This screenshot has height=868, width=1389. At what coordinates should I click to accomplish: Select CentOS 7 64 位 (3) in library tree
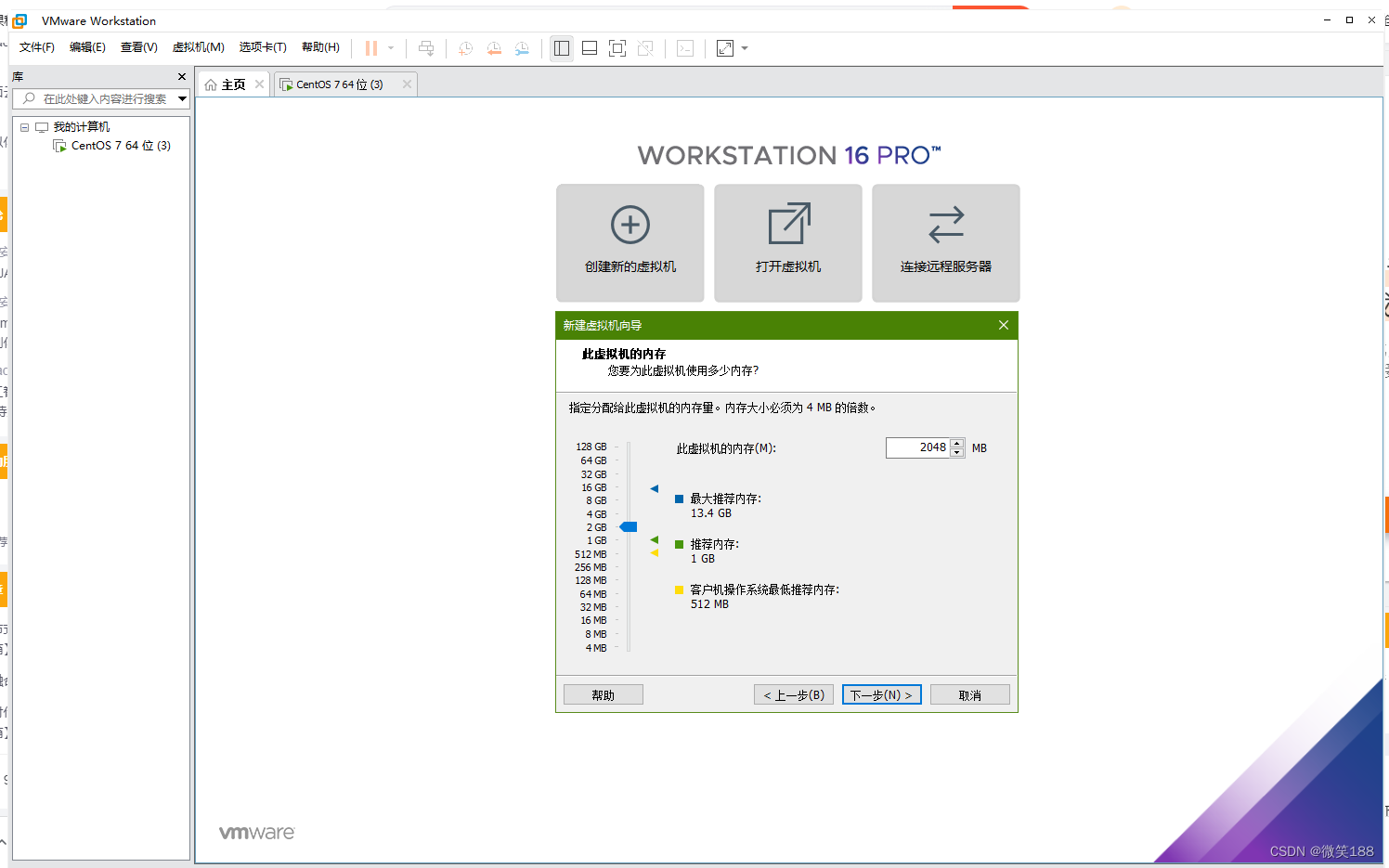121,146
